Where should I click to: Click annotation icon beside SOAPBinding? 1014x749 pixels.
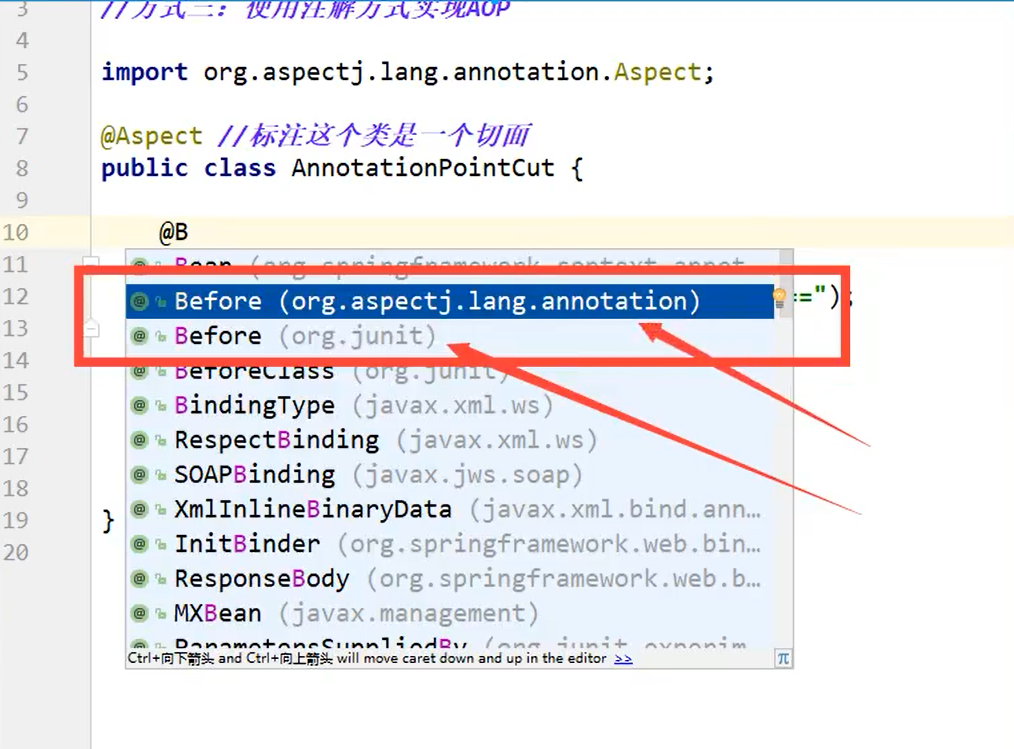click(140, 475)
